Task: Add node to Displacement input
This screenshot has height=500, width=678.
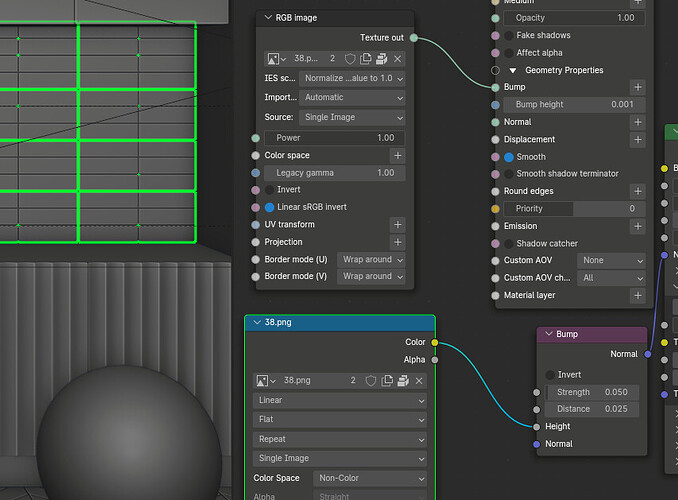Action: 638,140
